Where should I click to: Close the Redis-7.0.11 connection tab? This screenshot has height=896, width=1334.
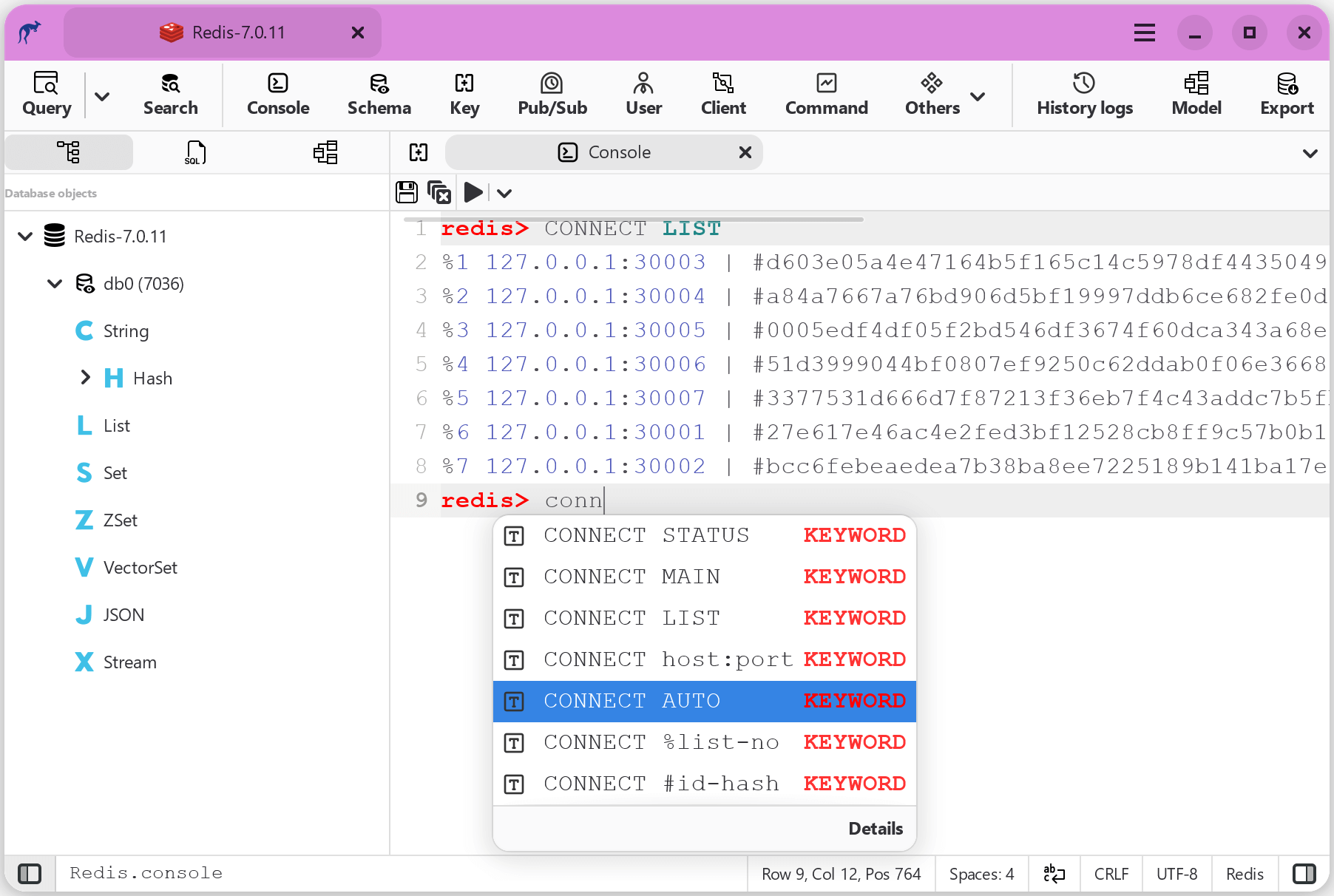[x=358, y=33]
